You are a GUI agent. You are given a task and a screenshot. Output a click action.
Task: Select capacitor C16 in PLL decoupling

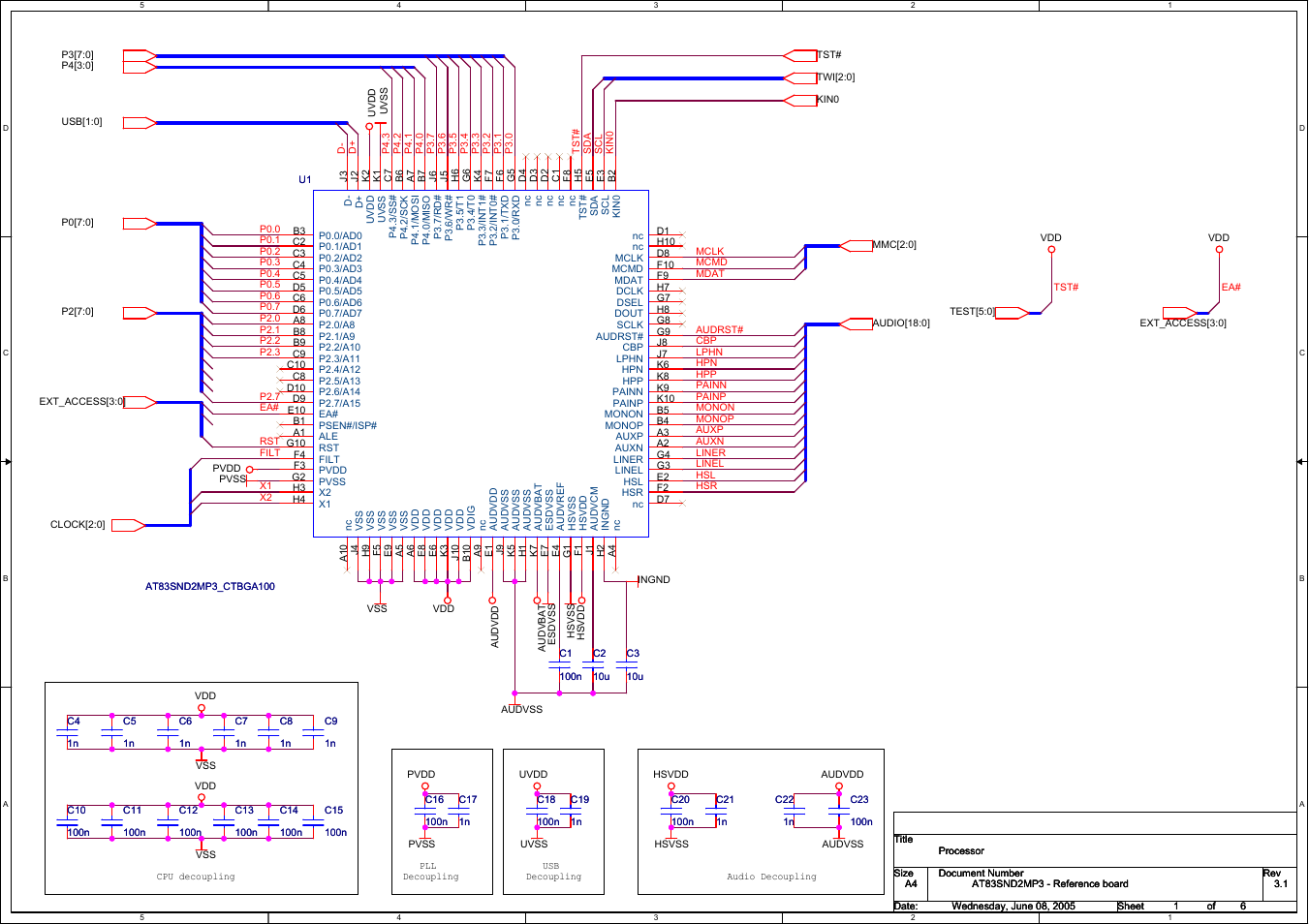pyautogui.click(x=425, y=811)
